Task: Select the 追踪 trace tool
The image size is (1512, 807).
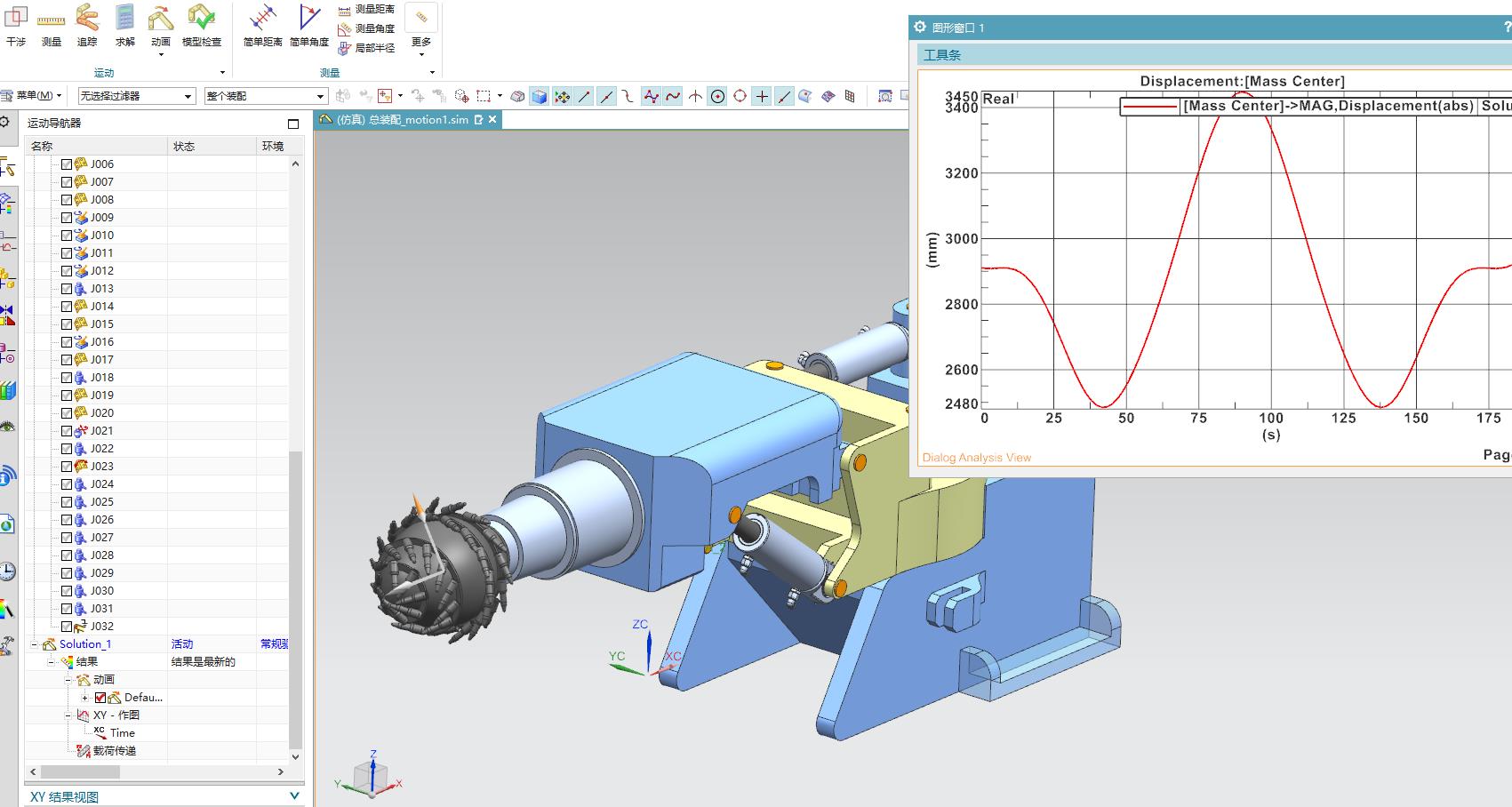Action: point(87,25)
